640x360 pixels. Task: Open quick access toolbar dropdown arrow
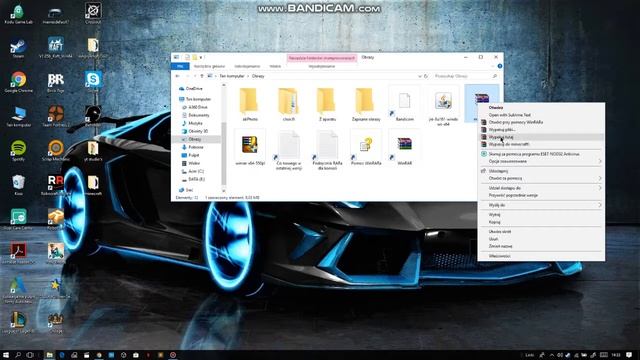[201, 58]
